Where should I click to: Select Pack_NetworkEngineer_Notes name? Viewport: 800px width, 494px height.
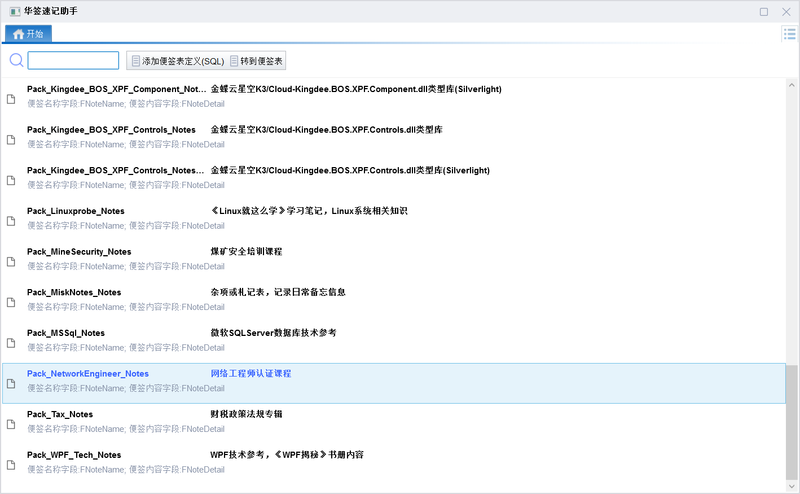coord(88,374)
